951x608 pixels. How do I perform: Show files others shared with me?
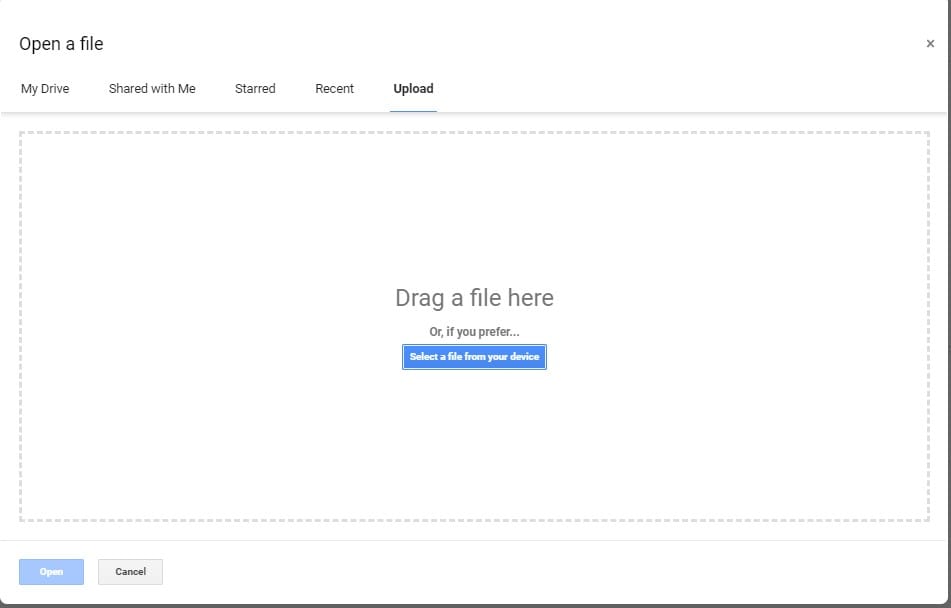pyautogui.click(x=152, y=89)
